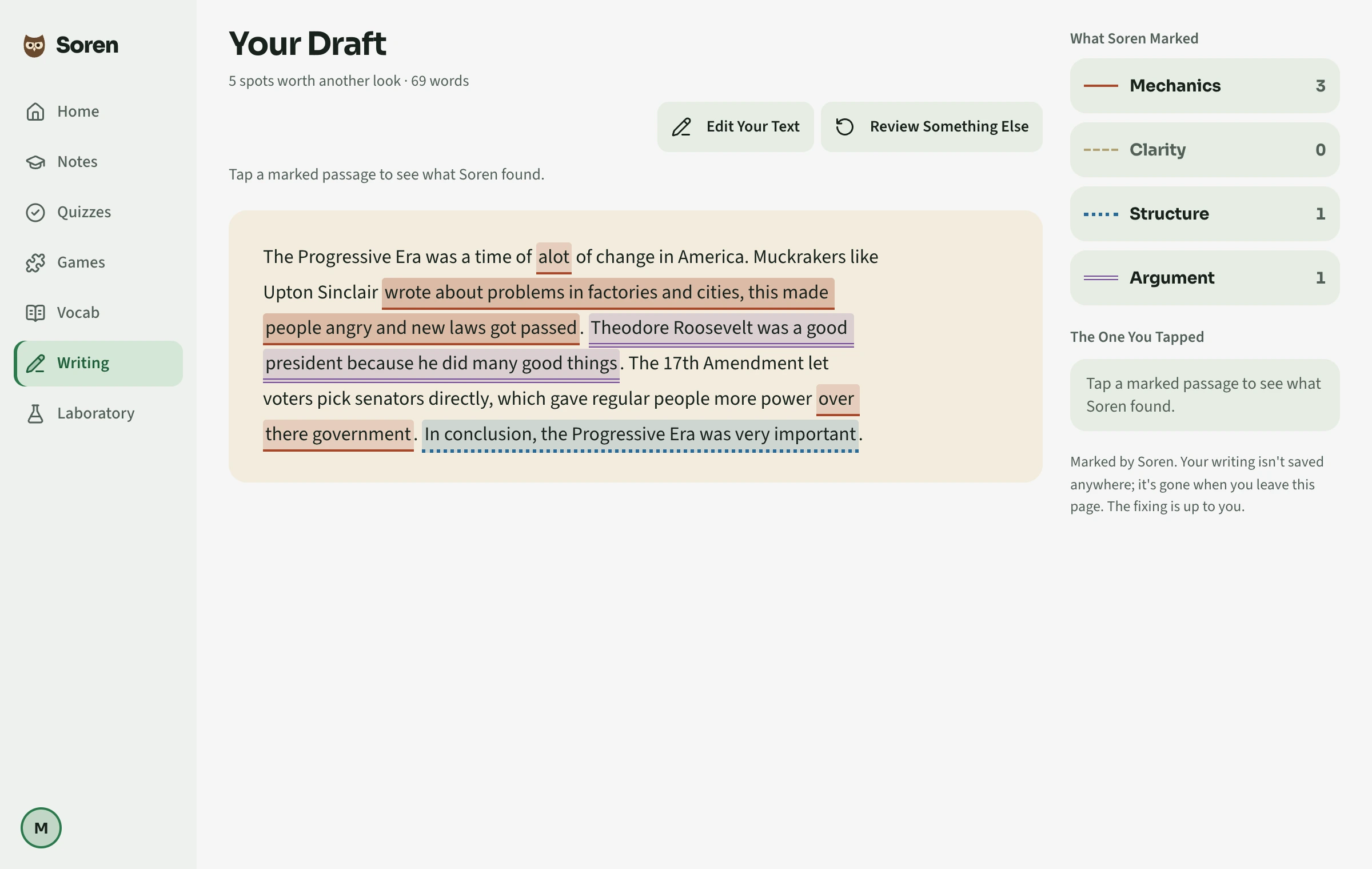Tap marked passage 'people angry and new laws got passed'
Screen dimensions: 1372x869
coord(421,328)
